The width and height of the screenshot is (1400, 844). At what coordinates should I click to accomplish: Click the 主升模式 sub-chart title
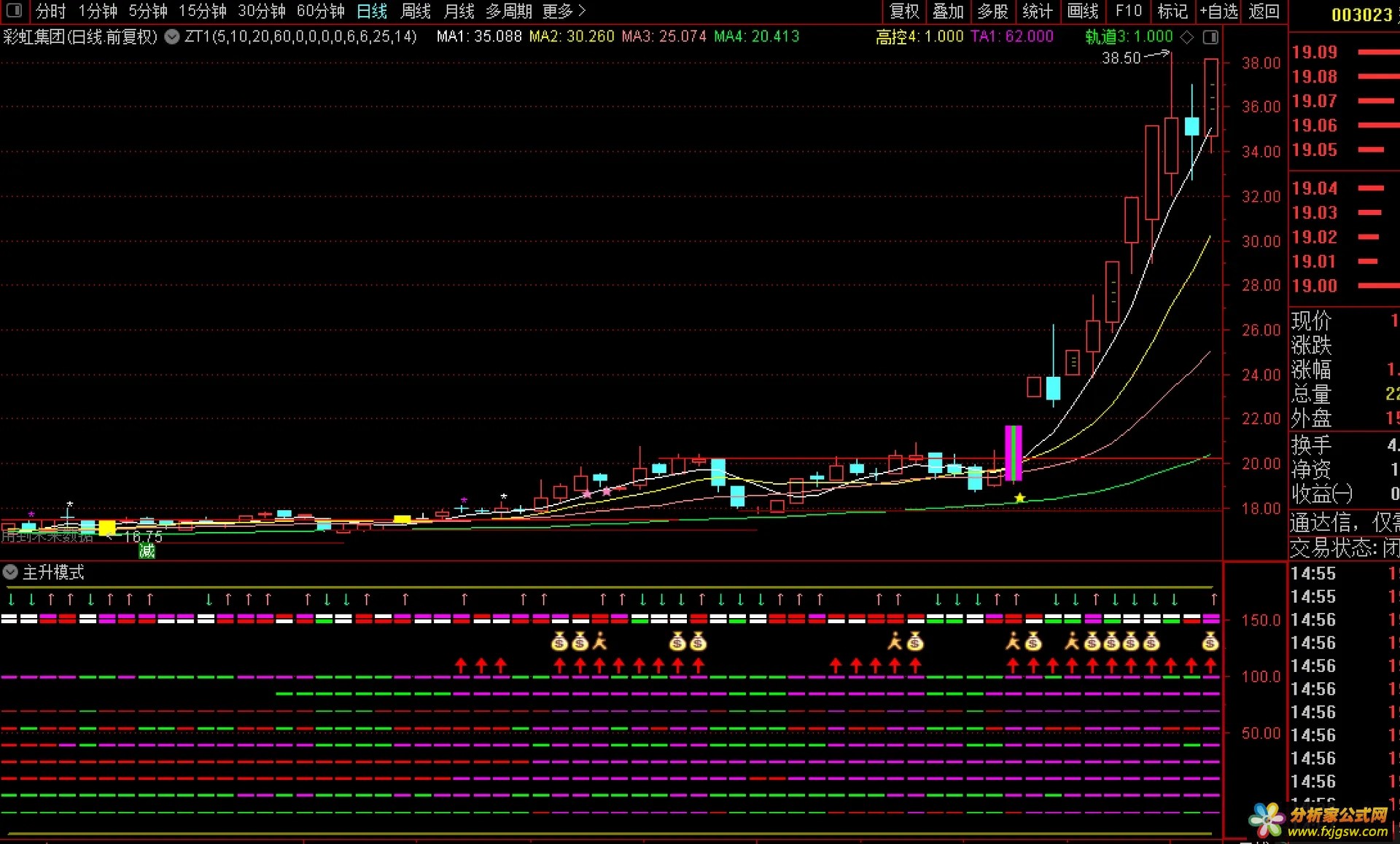[x=53, y=572]
